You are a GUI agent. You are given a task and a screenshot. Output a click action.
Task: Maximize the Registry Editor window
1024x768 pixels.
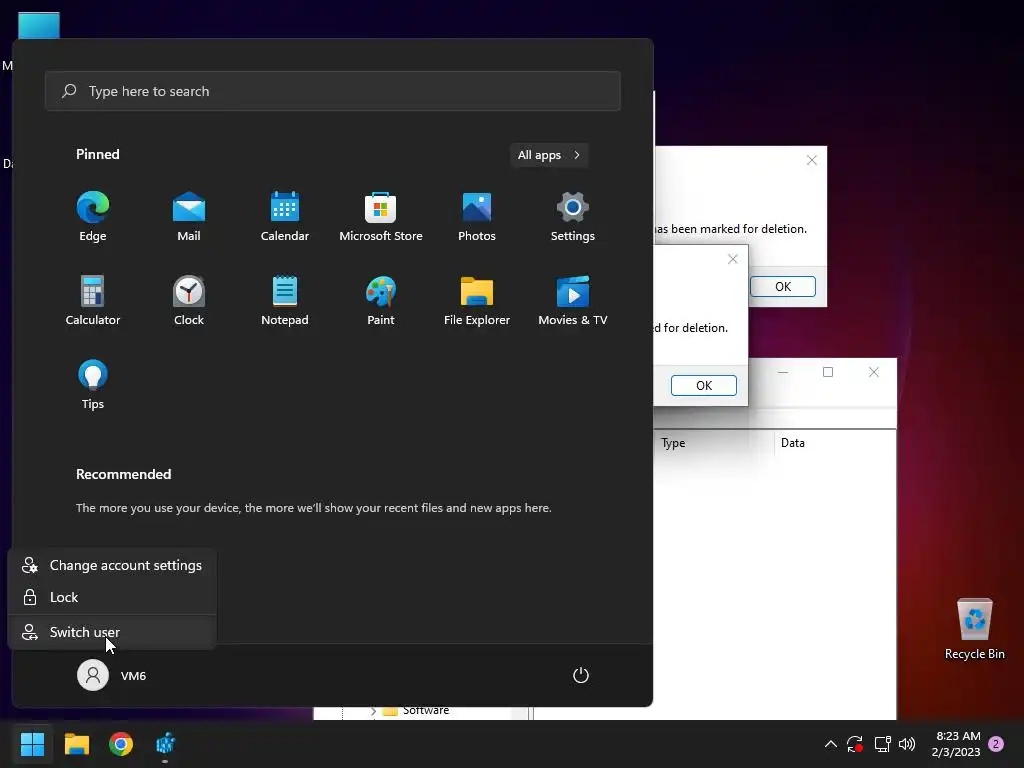point(827,372)
